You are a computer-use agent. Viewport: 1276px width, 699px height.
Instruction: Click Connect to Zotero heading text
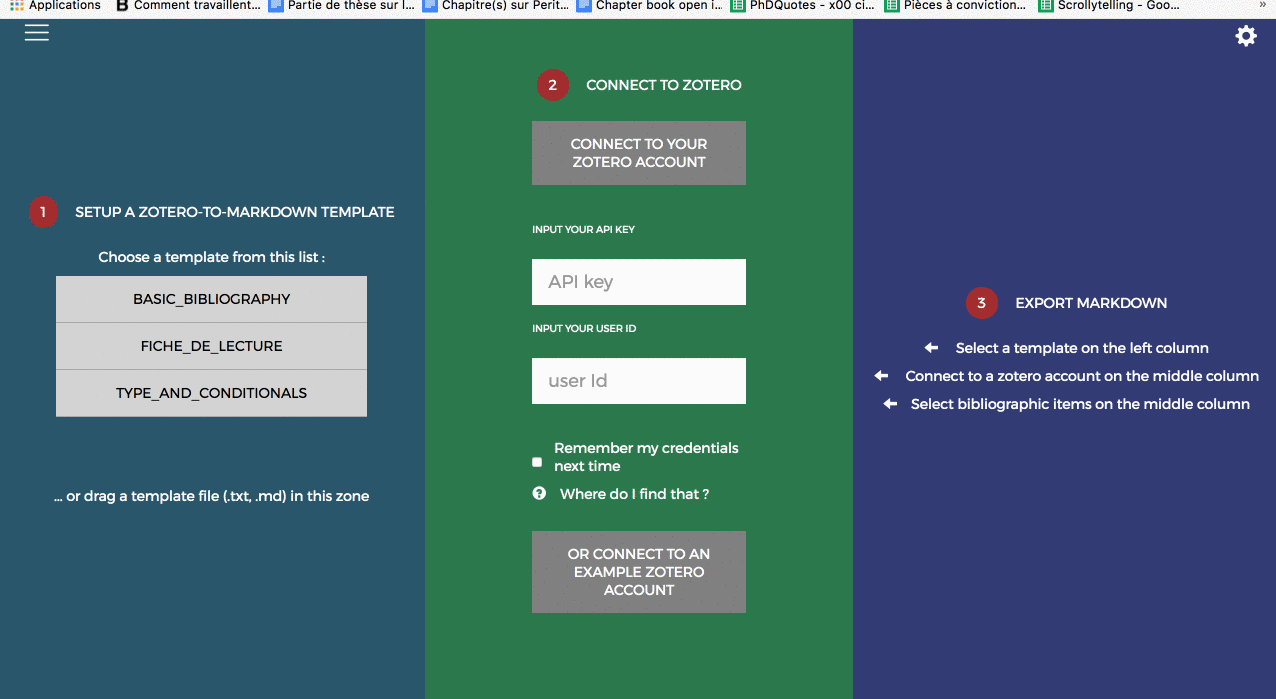pos(664,85)
